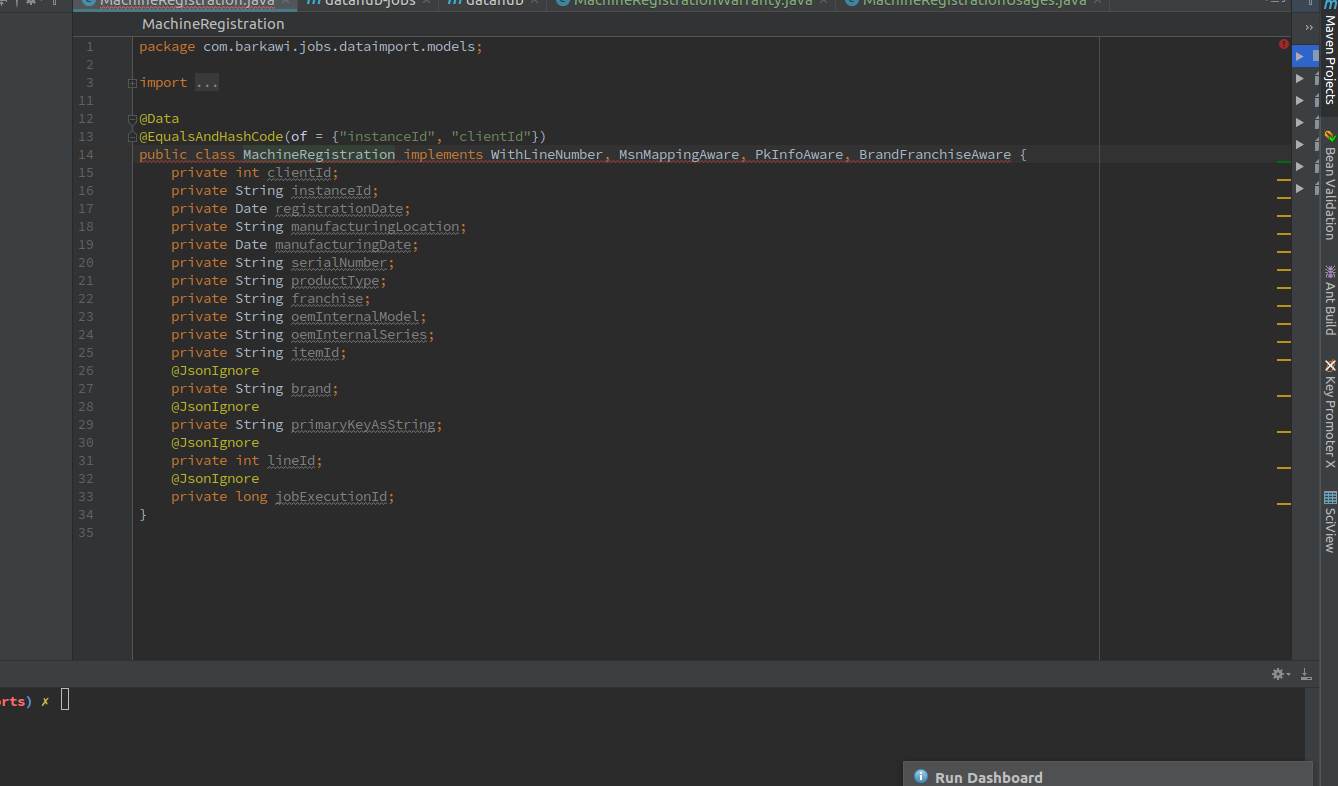Screen dimensions: 1338x786
Task: Open the terminal panel gear settings
Action: click(x=1281, y=674)
